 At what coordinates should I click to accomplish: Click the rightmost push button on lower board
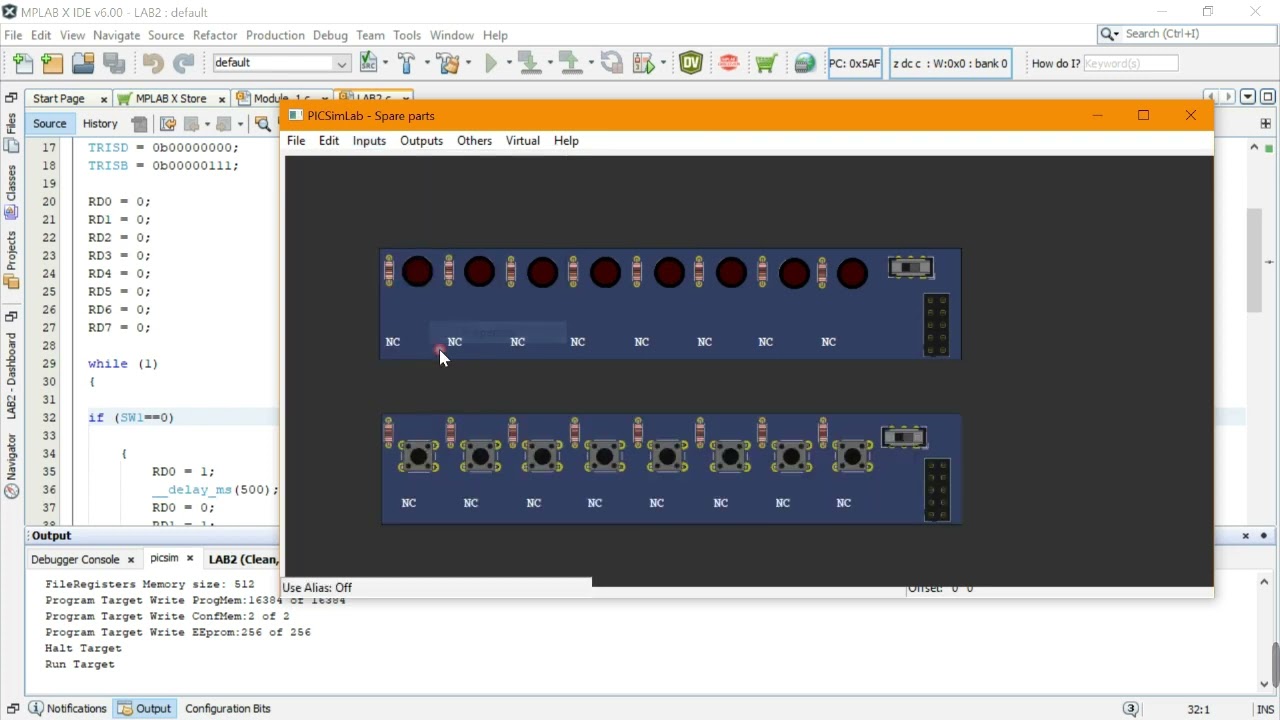coord(853,457)
